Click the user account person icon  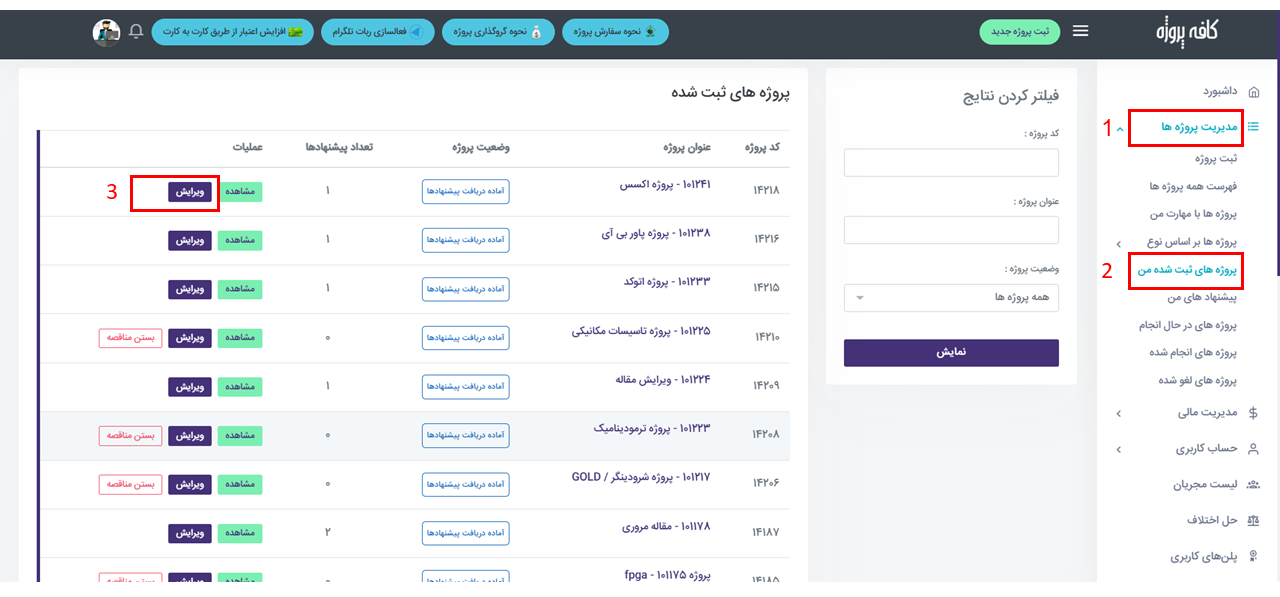(1254, 449)
